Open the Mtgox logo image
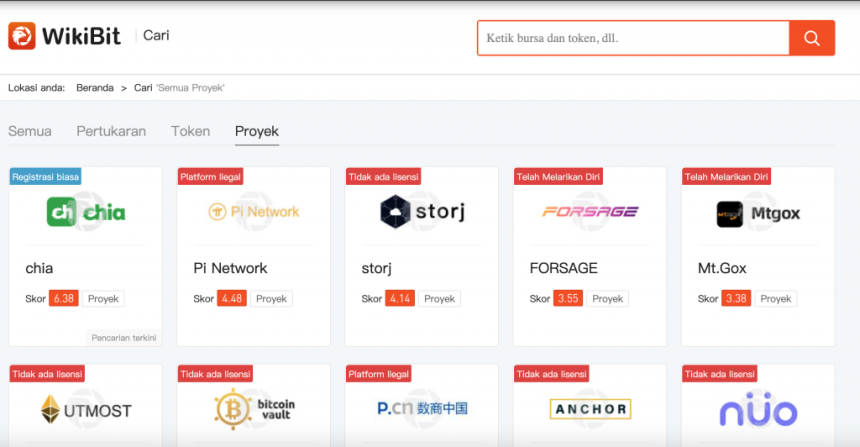Screen dimensions: 860x447 (757, 212)
